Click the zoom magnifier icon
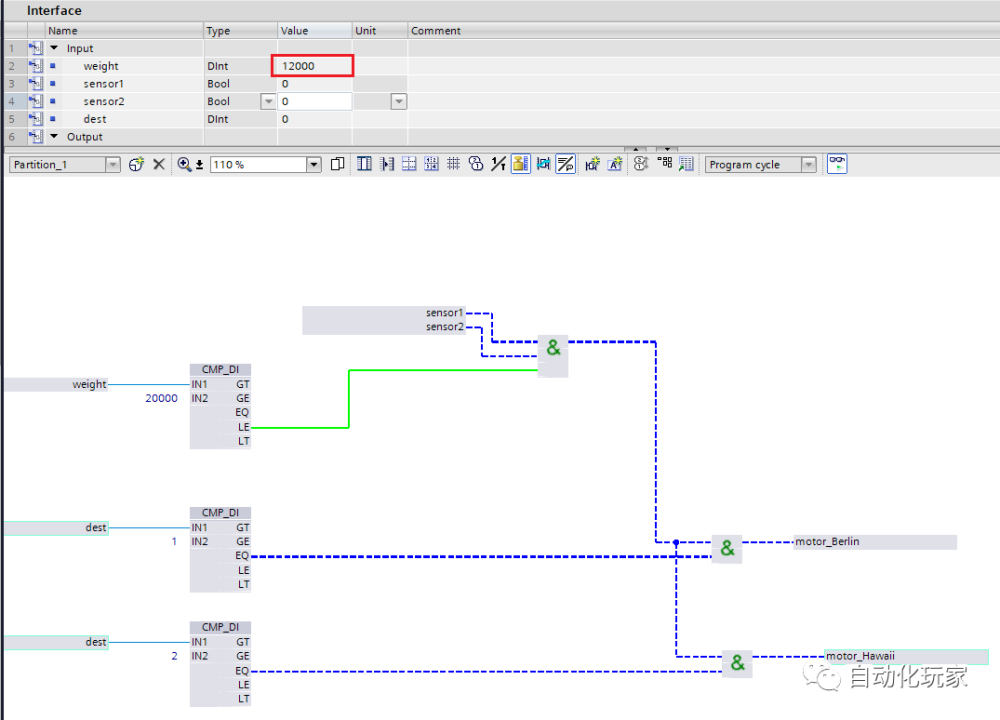 coord(184,165)
